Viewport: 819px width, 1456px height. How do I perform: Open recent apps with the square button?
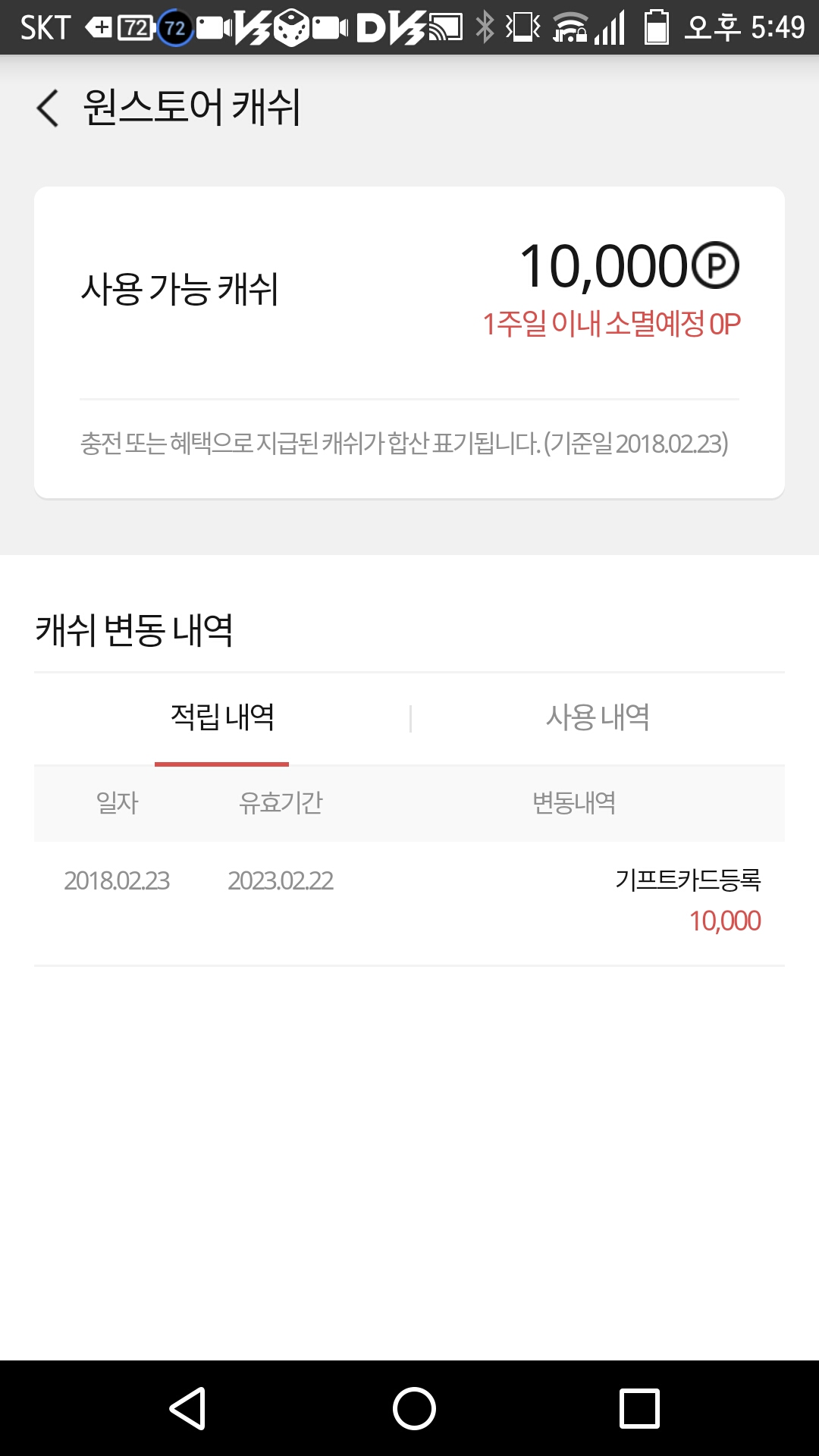point(639,1408)
